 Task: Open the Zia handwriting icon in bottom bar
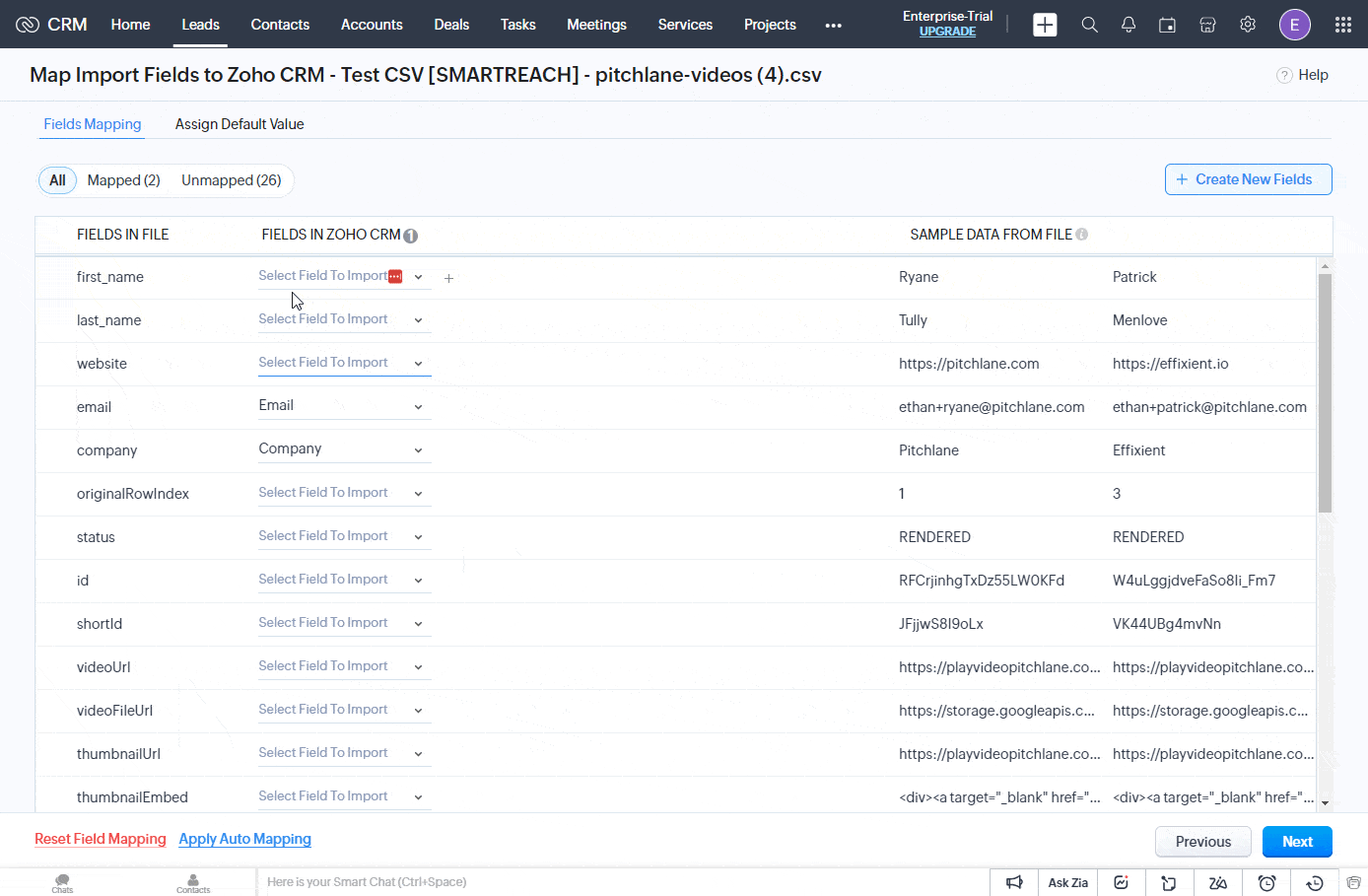(x=1218, y=882)
